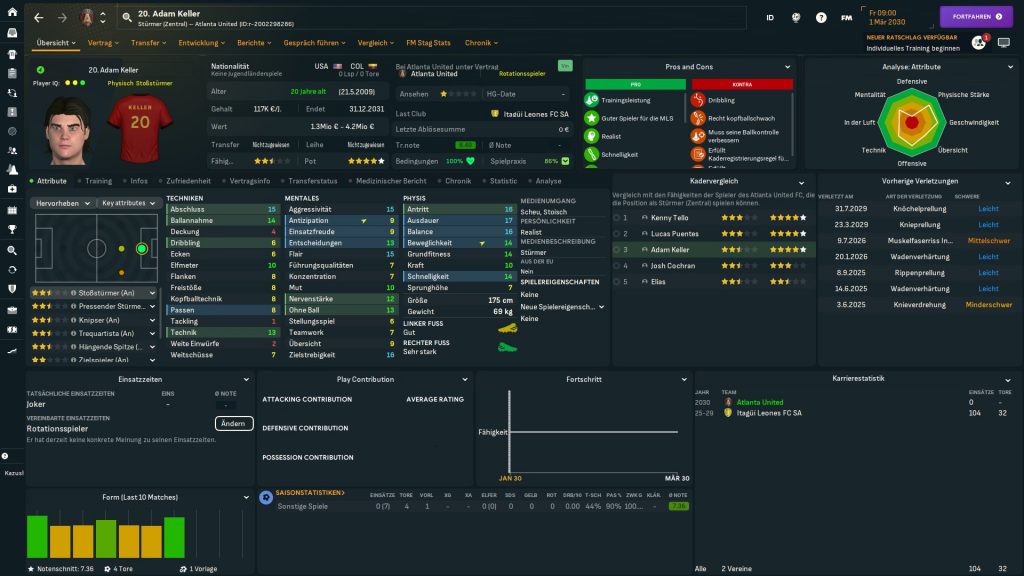
Task: Expand the Key attributes dropdown
Action: coord(130,203)
